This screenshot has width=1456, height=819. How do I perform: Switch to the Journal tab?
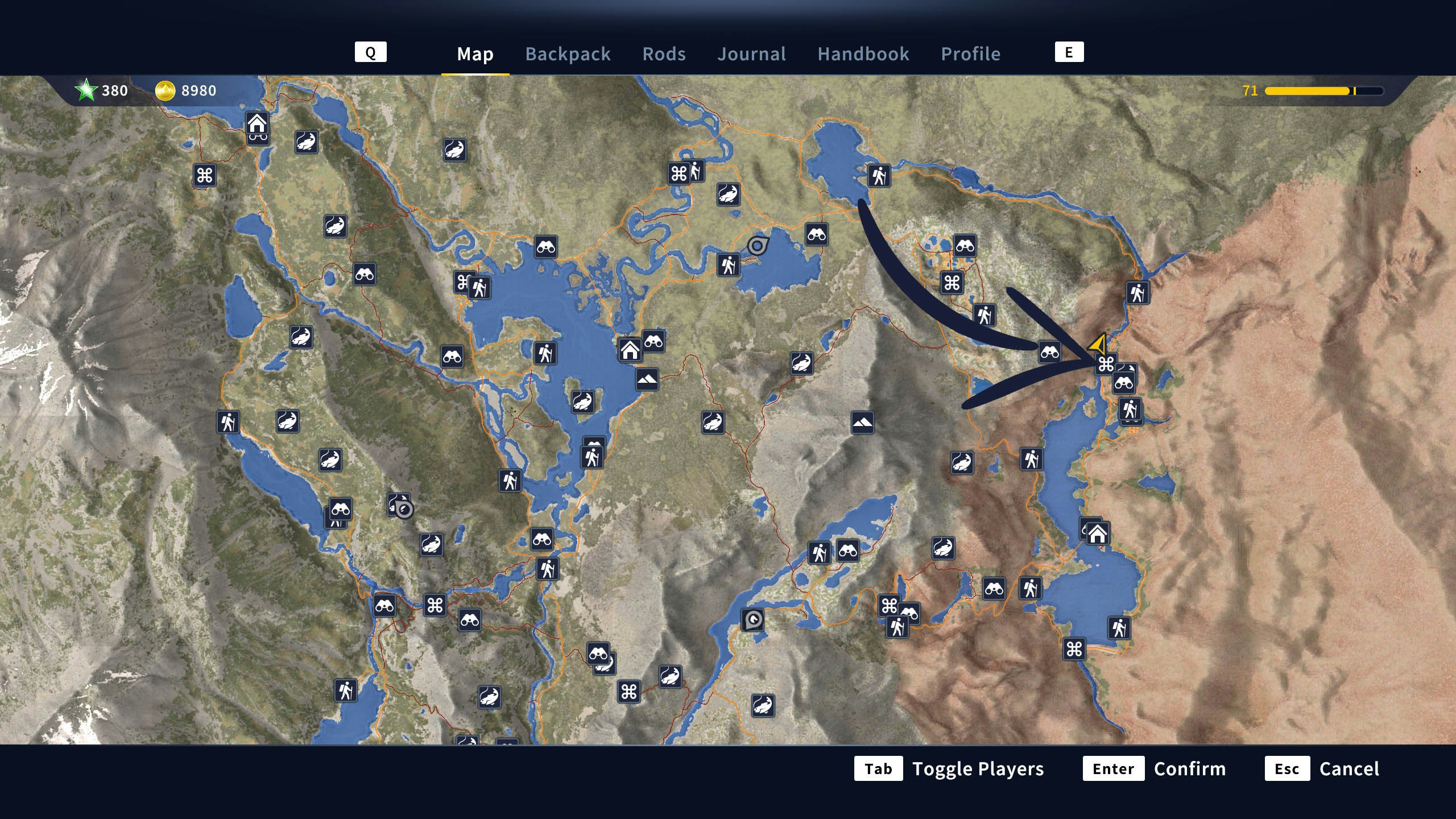(x=752, y=53)
